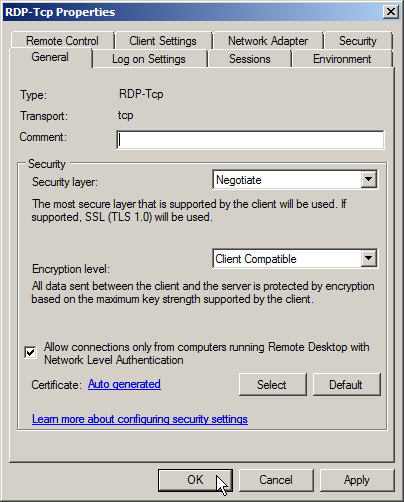Confirm with the OK button
404x502 pixels.
(x=195, y=480)
